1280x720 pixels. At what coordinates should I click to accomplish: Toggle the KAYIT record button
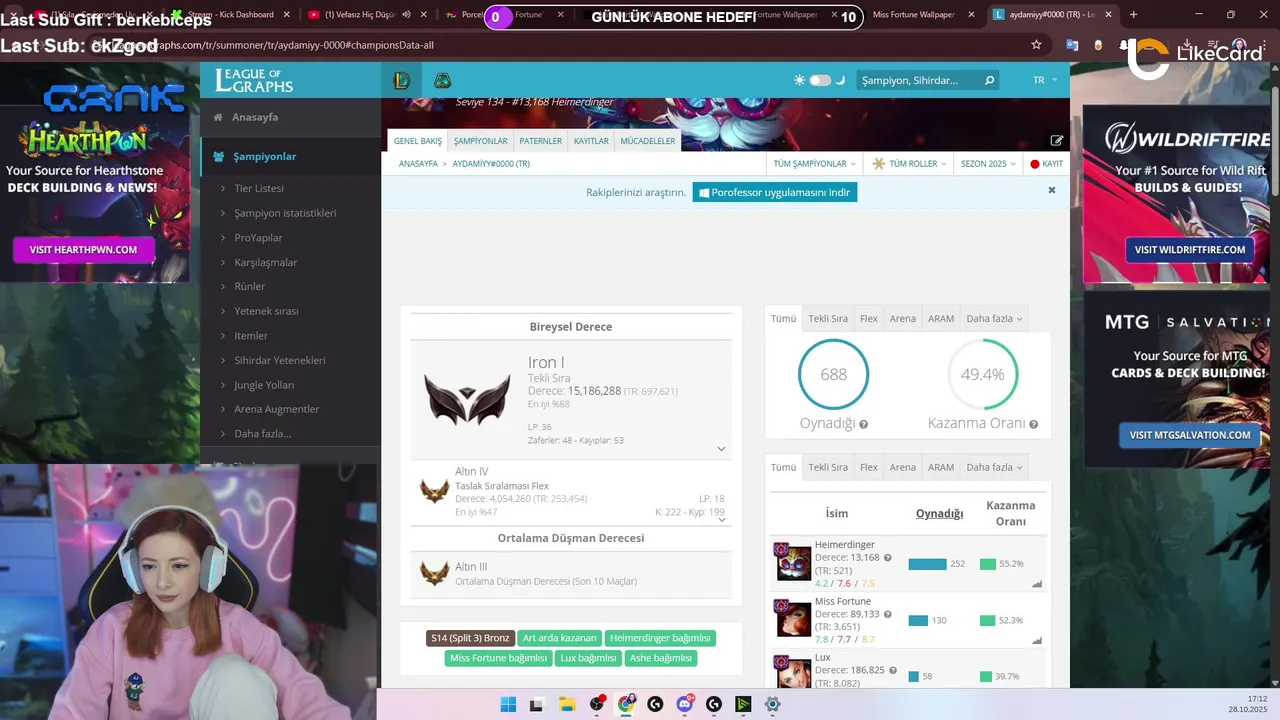click(x=1047, y=164)
